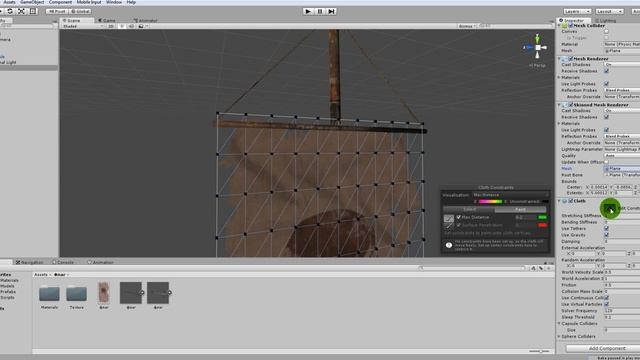Click the Edit Constraints button icon in Cloth
This screenshot has height=360, width=640.
pyautogui.click(x=610, y=209)
